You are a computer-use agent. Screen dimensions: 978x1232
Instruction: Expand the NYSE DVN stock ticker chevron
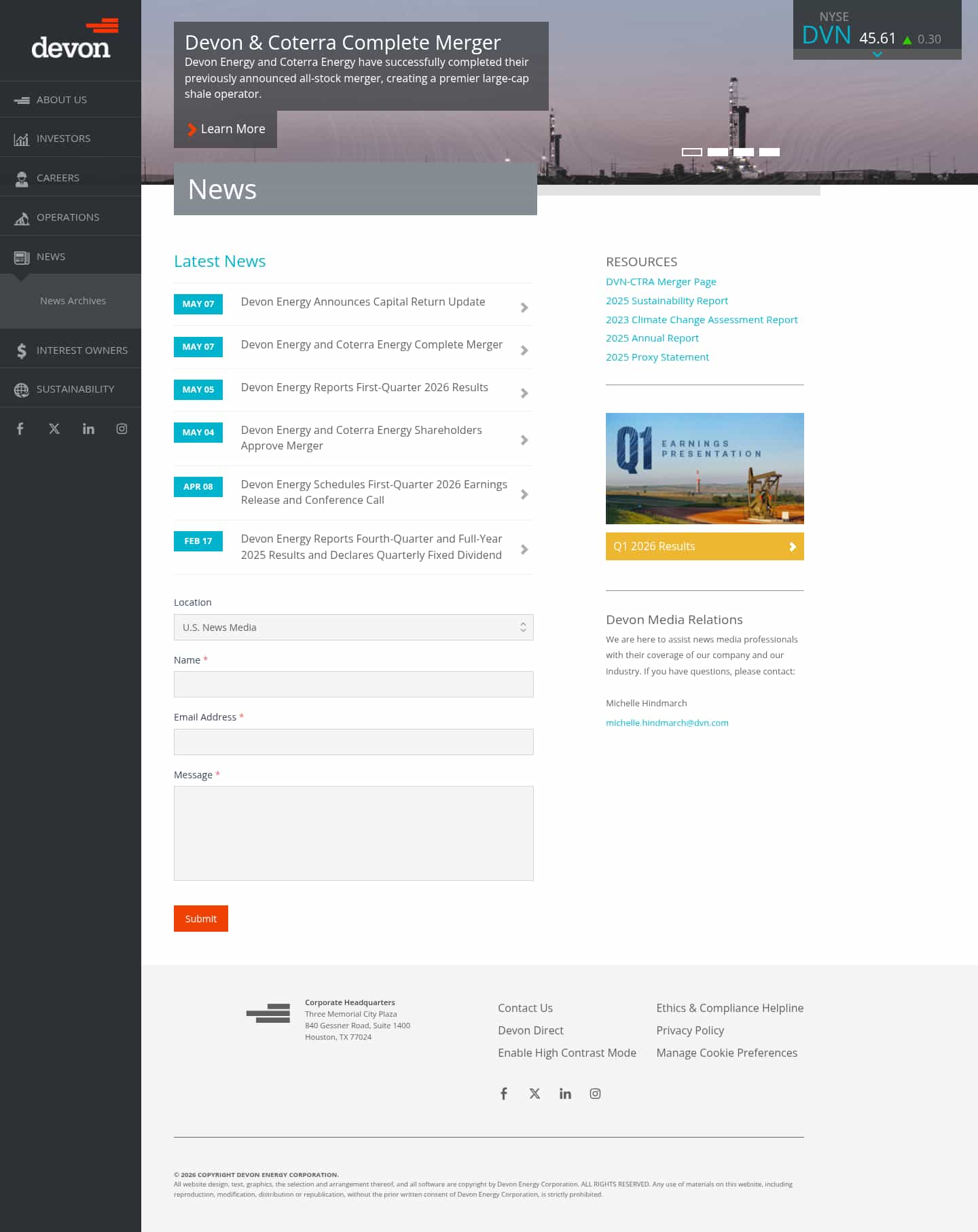point(877,54)
